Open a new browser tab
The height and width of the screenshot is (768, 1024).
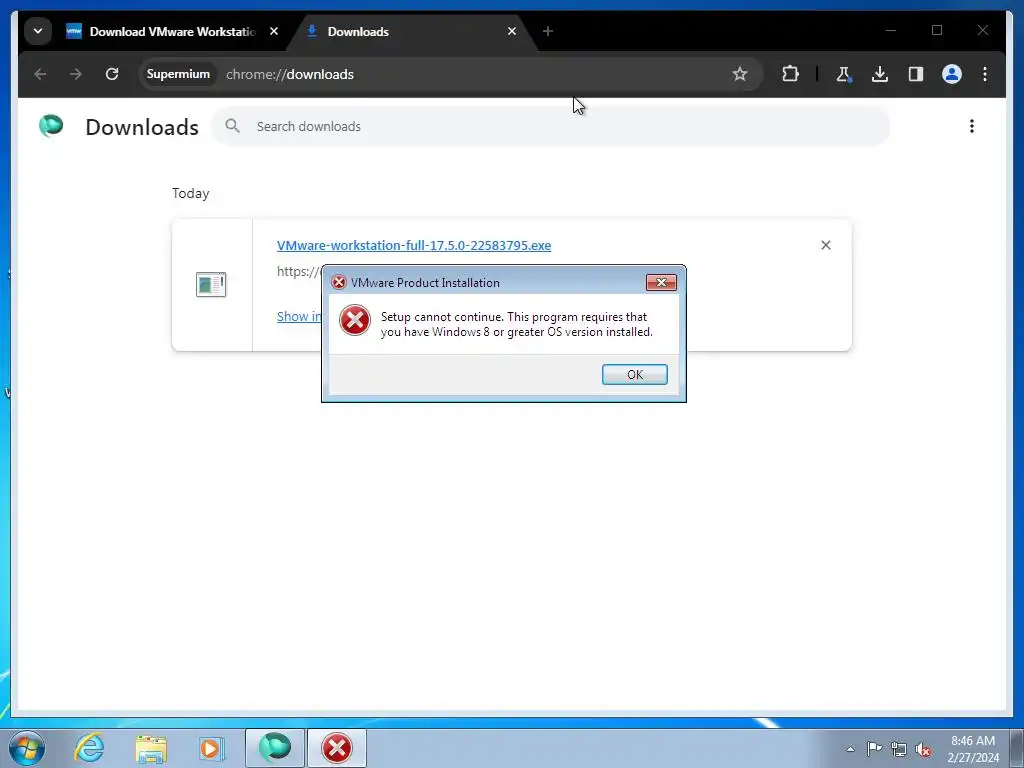(547, 31)
